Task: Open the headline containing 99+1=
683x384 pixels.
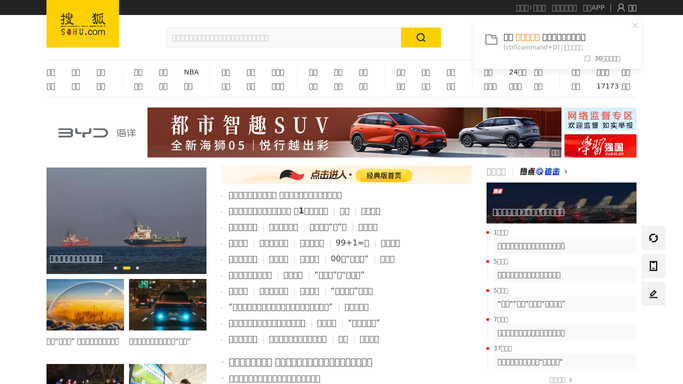Action: pyautogui.click(x=352, y=243)
